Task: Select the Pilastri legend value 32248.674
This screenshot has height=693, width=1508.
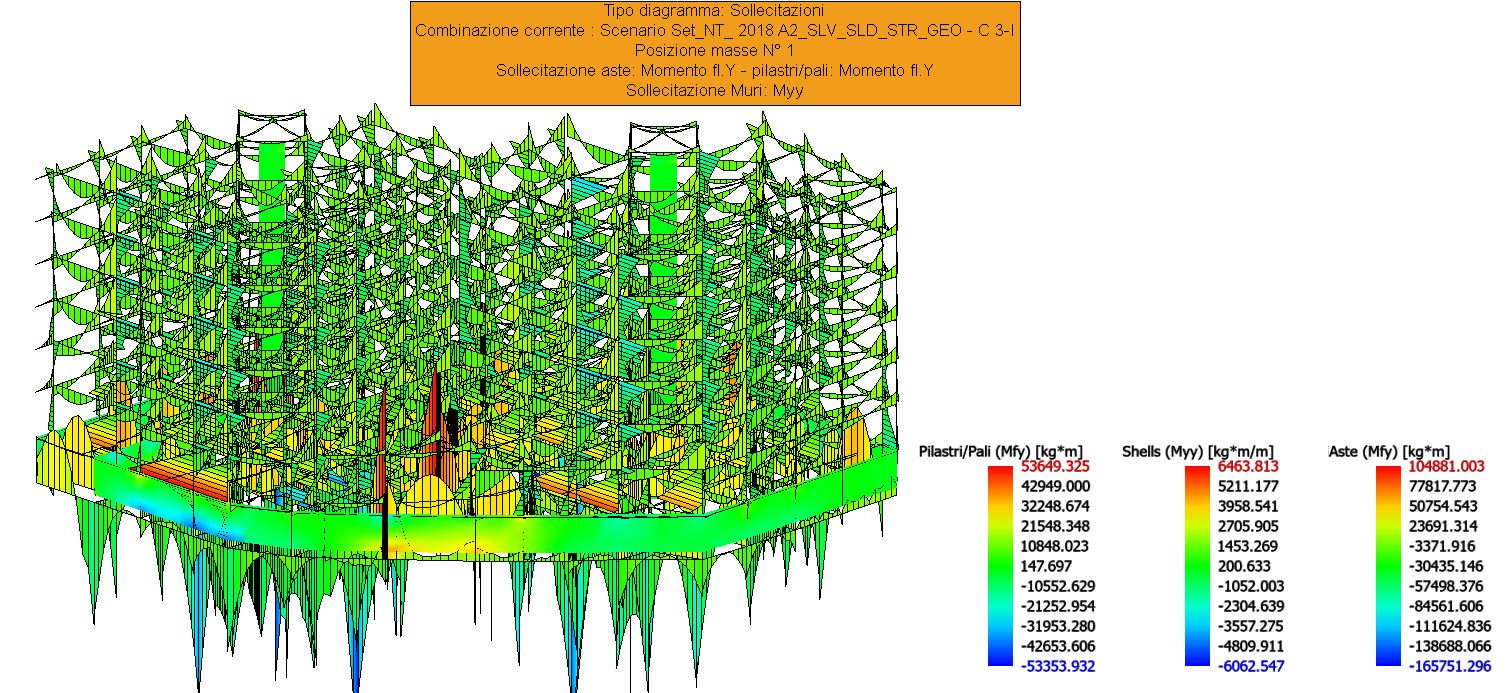Action: [x=1055, y=507]
